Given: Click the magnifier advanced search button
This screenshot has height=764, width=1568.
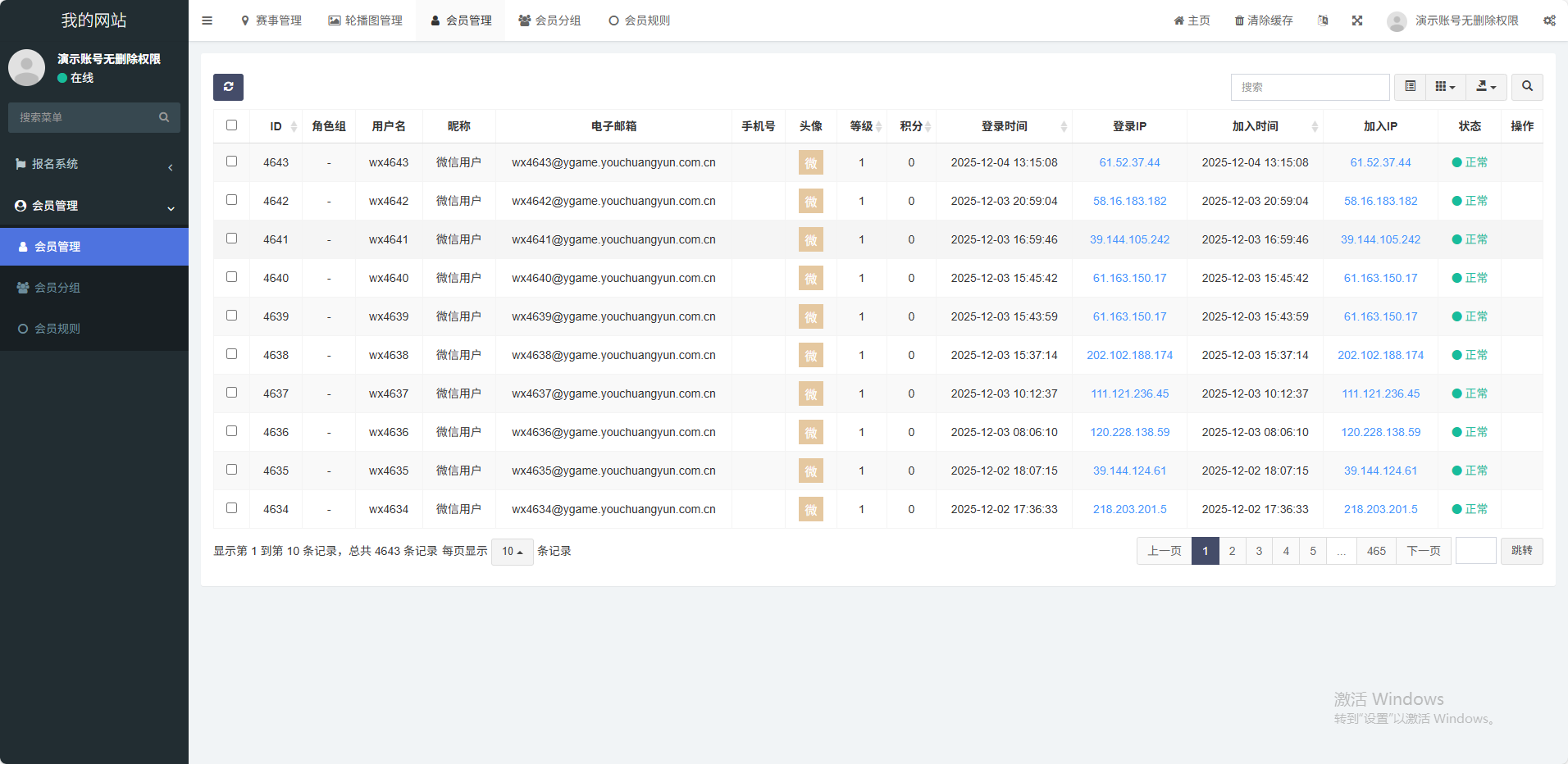Looking at the screenshot, I should [x=1527, y=87].
